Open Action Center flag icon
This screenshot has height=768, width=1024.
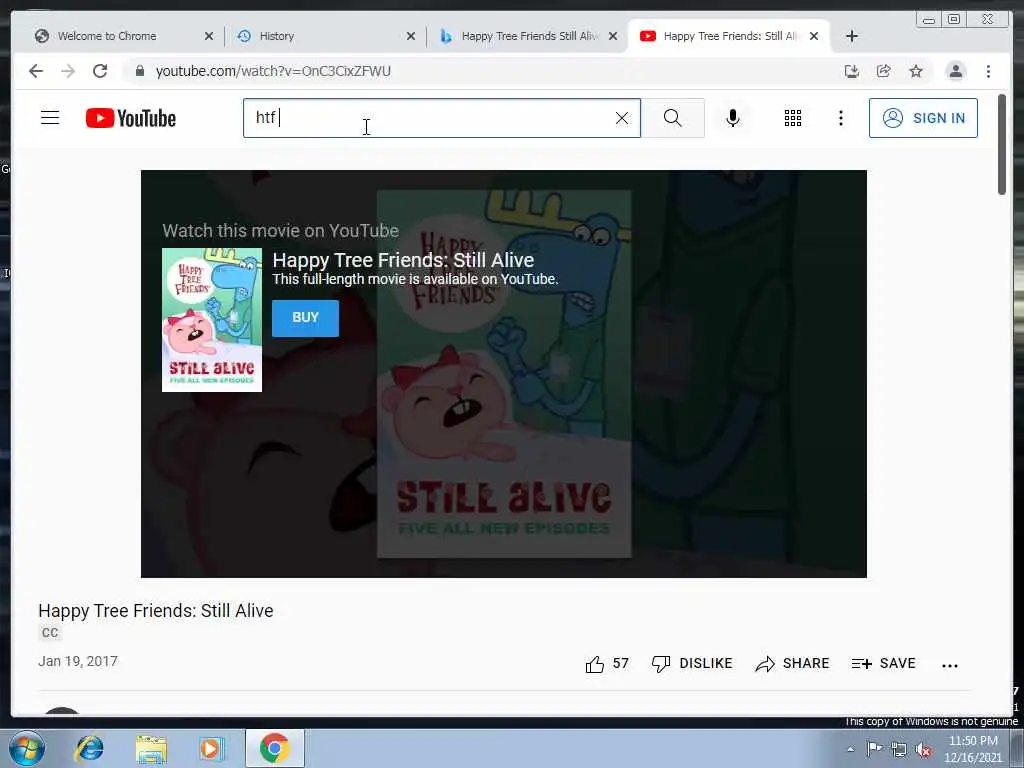coord(874,749)
